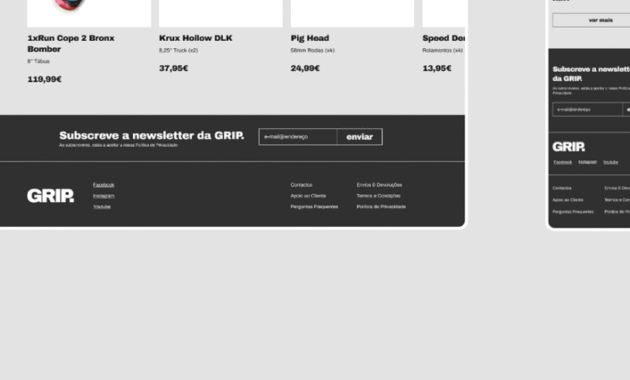Viewport: 630px width, 380px height.
Task: Click the 37,95€ price
Action: pos(174,68)
